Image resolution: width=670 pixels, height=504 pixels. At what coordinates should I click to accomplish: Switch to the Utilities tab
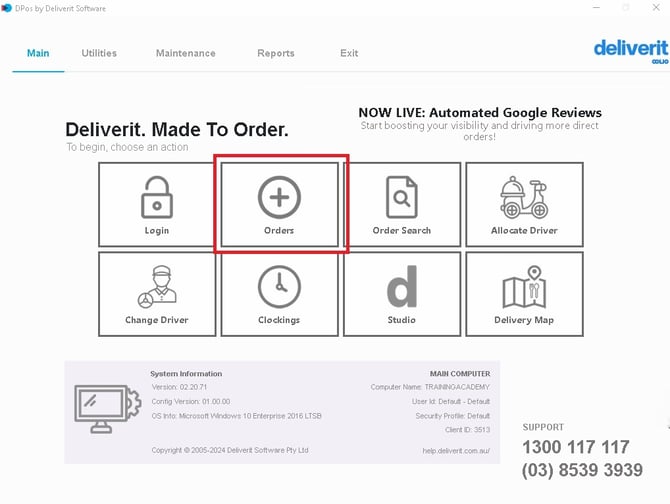coord(99,53)
